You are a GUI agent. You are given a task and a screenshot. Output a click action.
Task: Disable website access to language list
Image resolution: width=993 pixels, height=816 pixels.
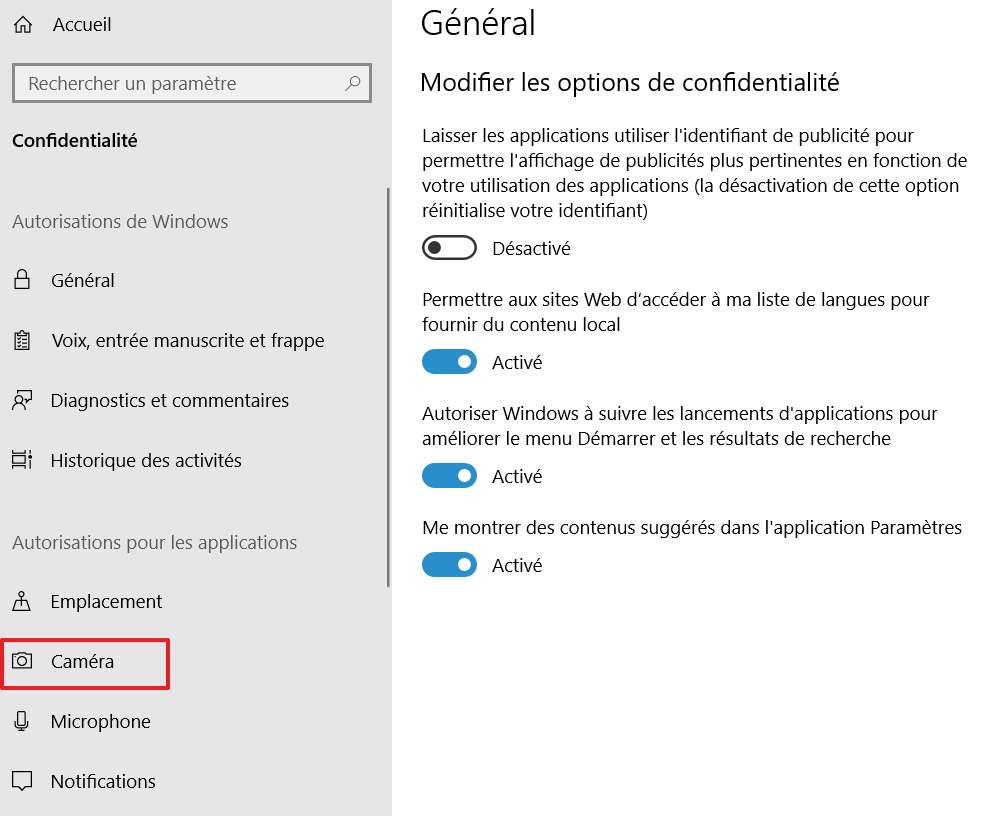pos(449,361)
